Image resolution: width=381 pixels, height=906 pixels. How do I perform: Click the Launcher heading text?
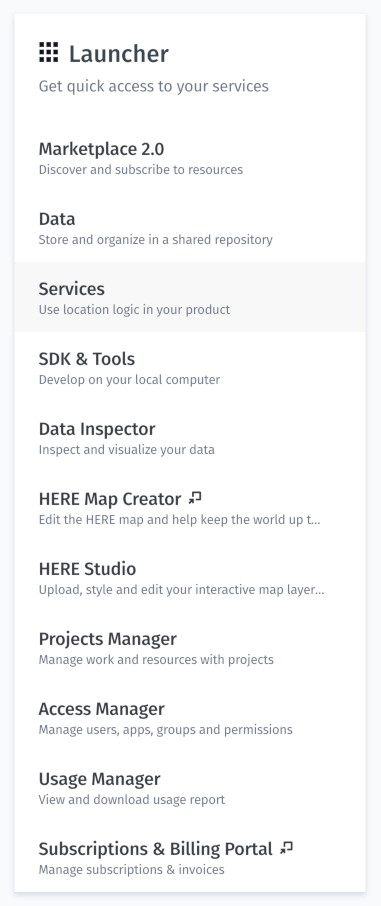click(x=119, y=54)
